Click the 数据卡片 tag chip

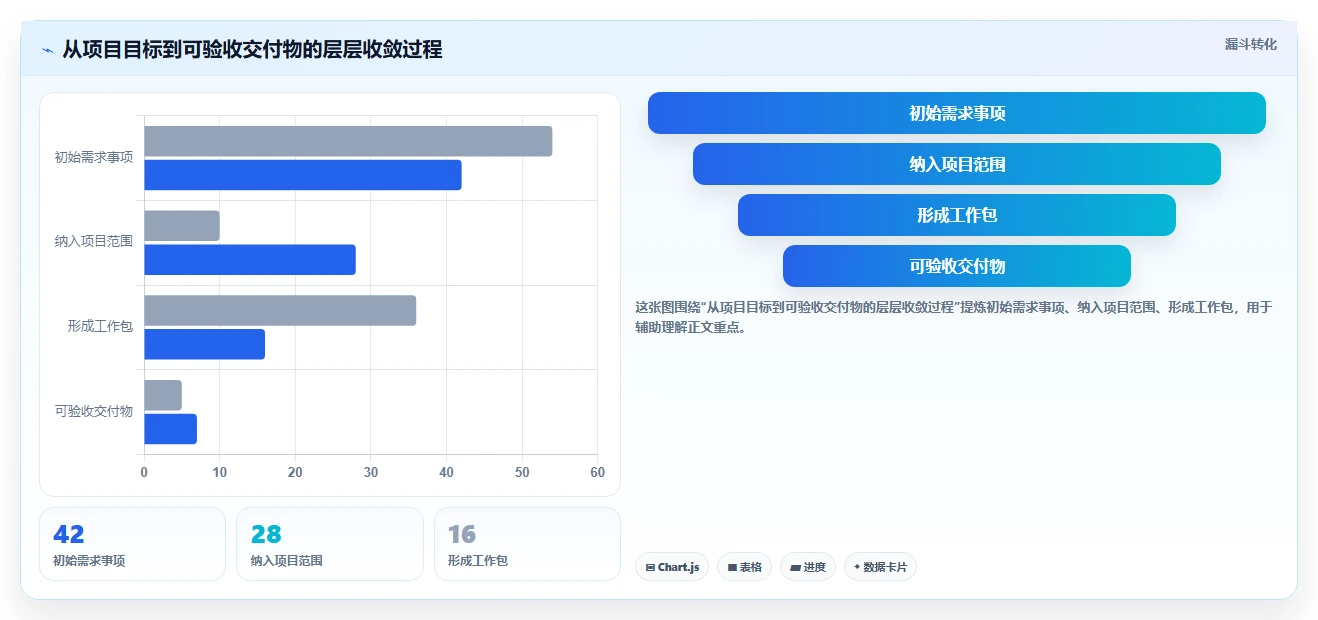pyautogui.click(x=880, y=567)
